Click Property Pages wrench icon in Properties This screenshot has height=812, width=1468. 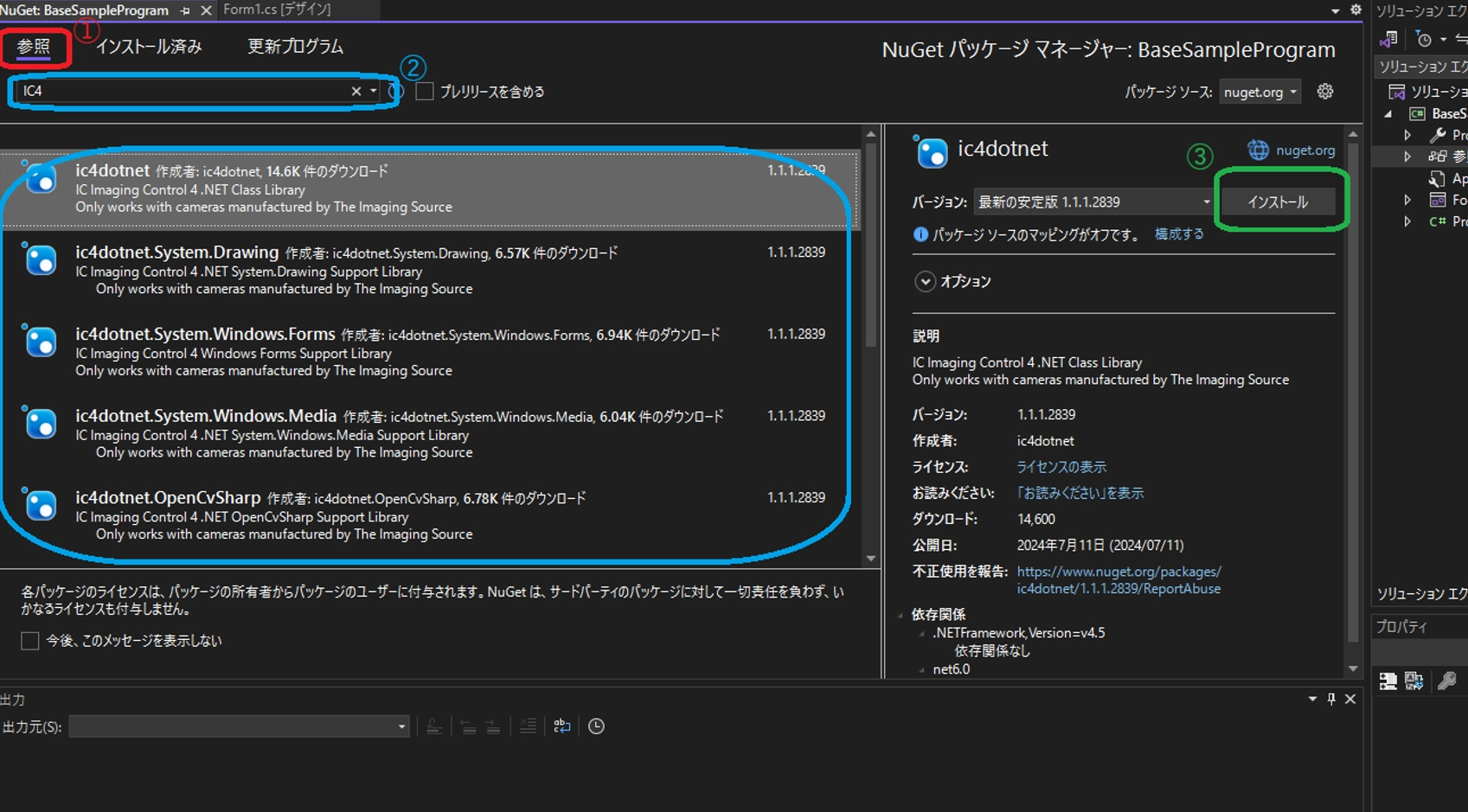click(1446, 681)
